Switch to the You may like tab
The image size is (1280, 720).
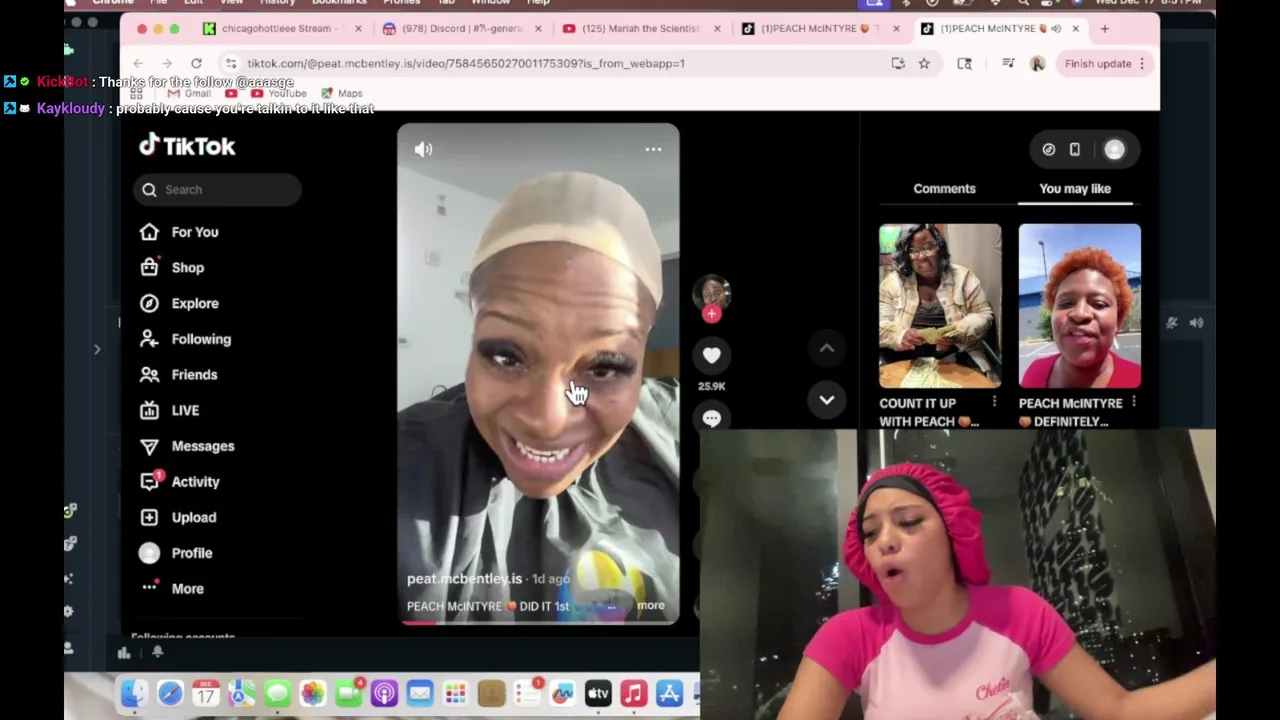pos(1075,188)
